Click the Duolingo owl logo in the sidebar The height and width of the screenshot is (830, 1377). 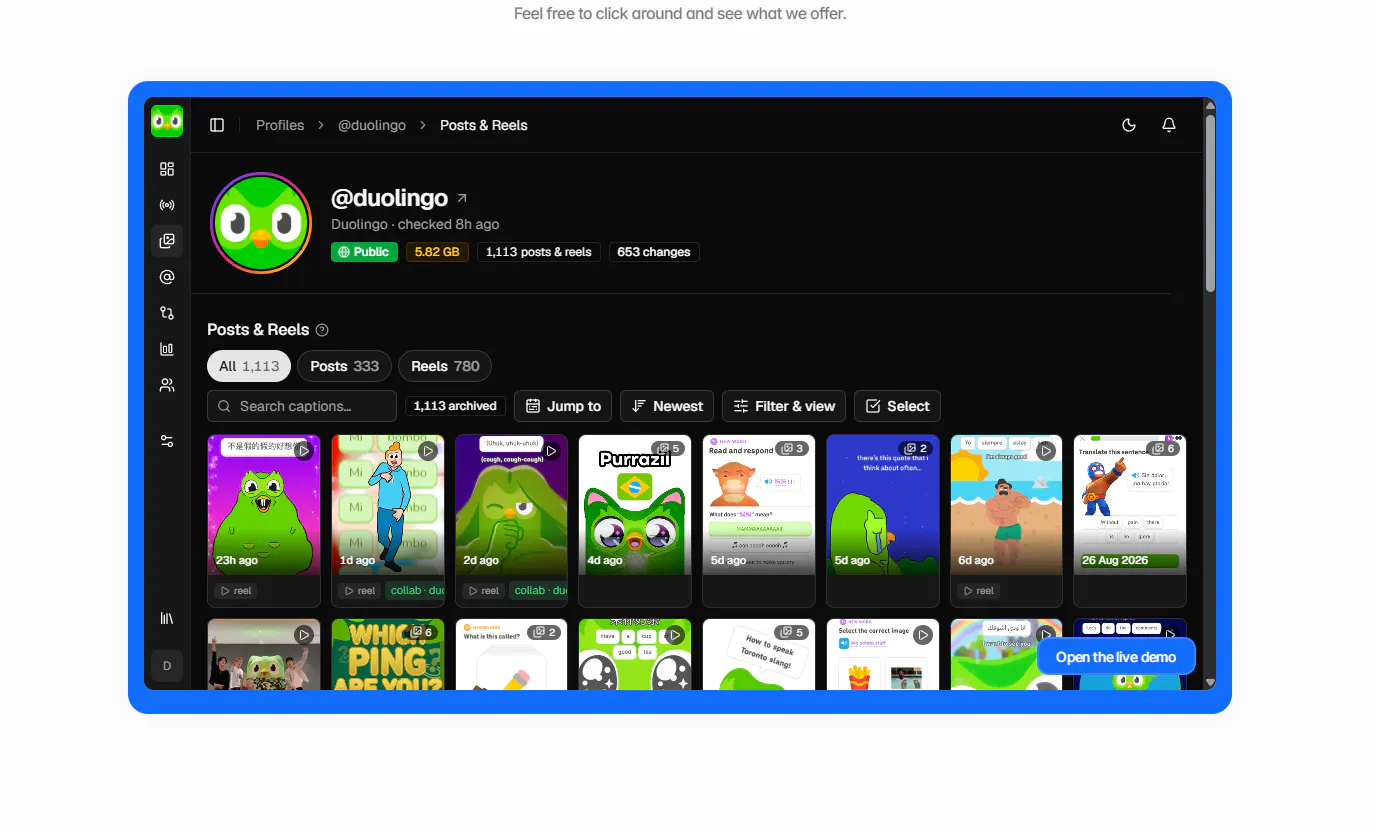click(167, 121)
